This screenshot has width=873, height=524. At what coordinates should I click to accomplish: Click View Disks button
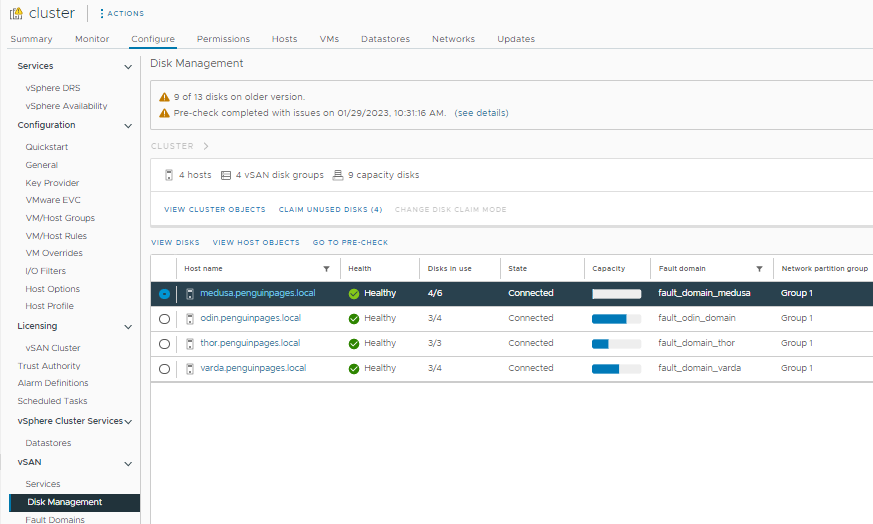175,243
